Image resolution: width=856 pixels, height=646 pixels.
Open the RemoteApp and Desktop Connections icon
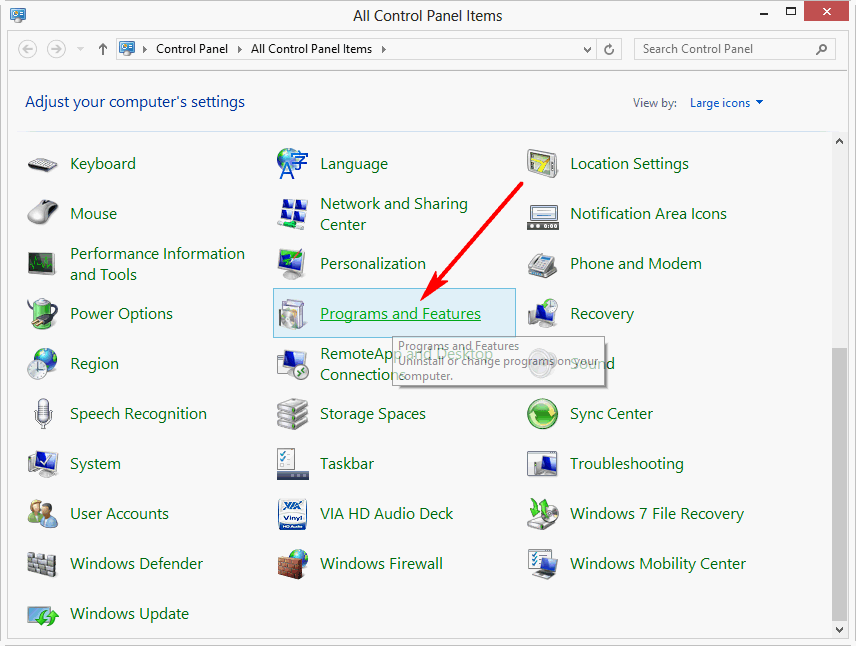tap(293, 364)
